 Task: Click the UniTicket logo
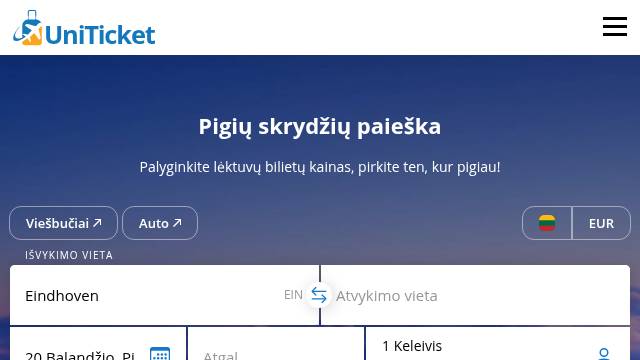(84, 28)
